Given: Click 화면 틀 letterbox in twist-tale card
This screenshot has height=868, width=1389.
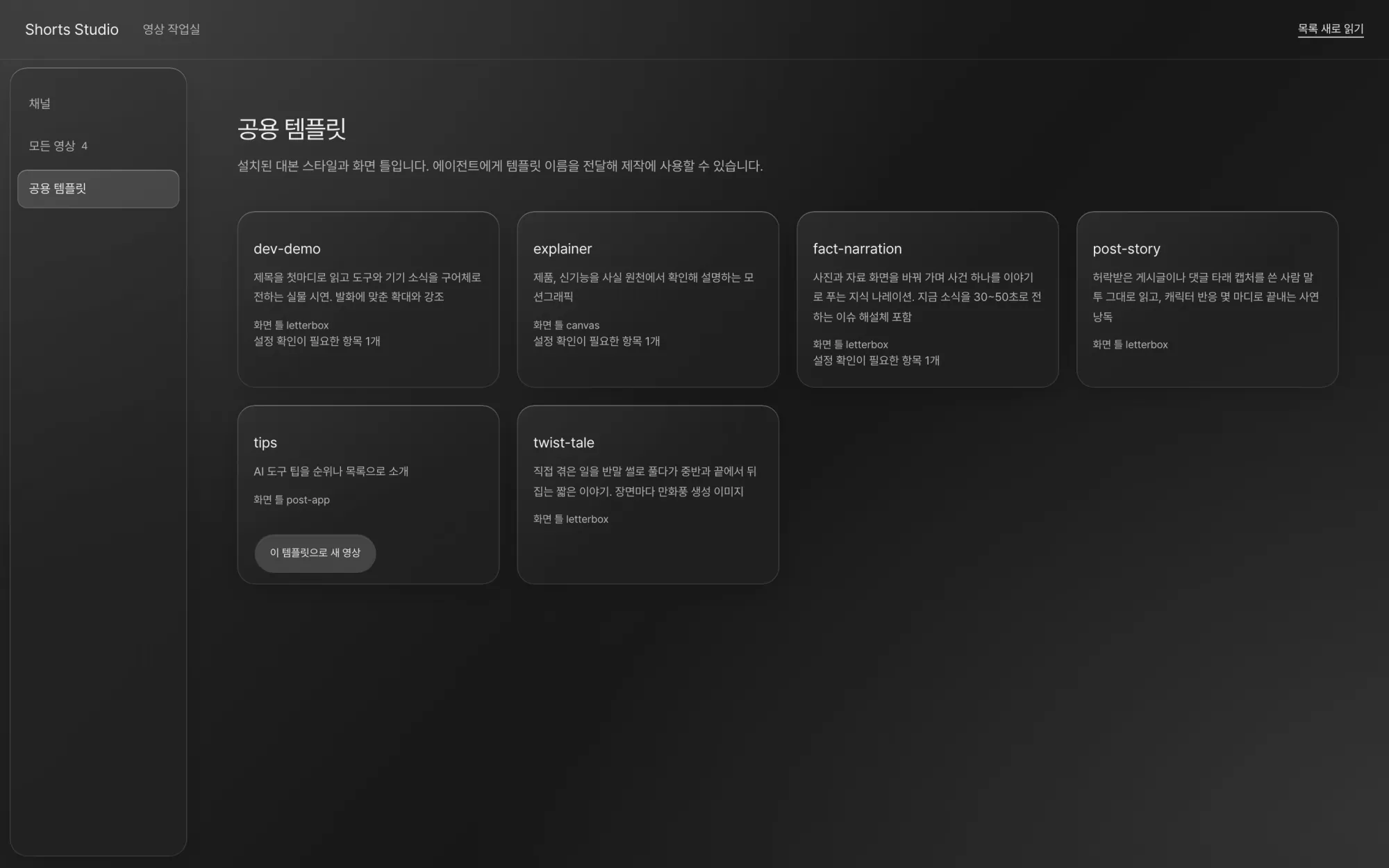Looking at the screenshot, I should pos(571,519).
